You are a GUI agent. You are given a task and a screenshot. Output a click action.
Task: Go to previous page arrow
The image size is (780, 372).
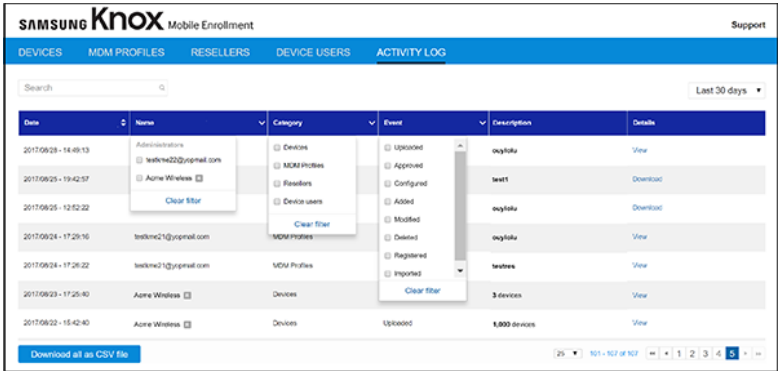[x=665, y=354]
